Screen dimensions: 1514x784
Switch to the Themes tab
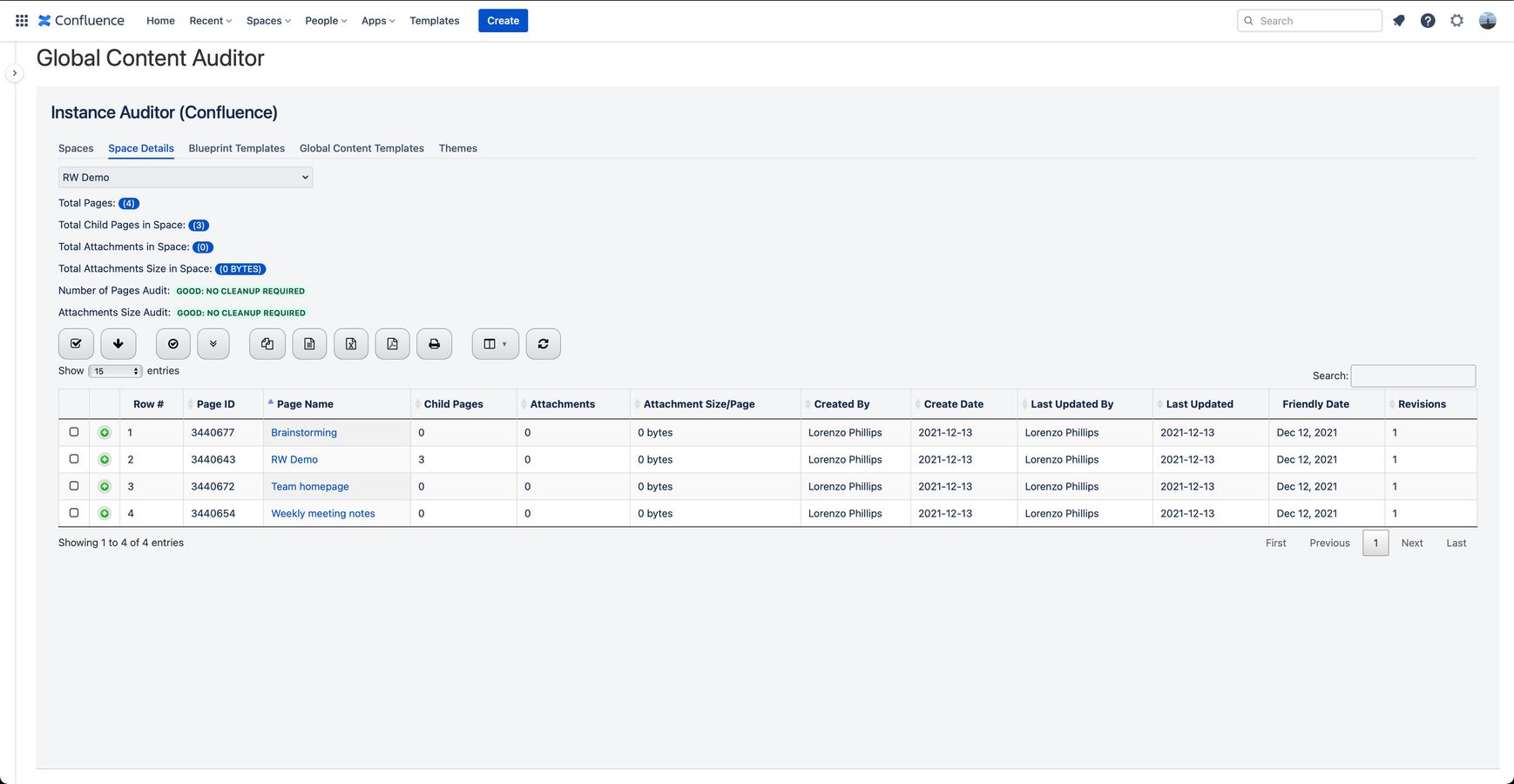point(458,148)
